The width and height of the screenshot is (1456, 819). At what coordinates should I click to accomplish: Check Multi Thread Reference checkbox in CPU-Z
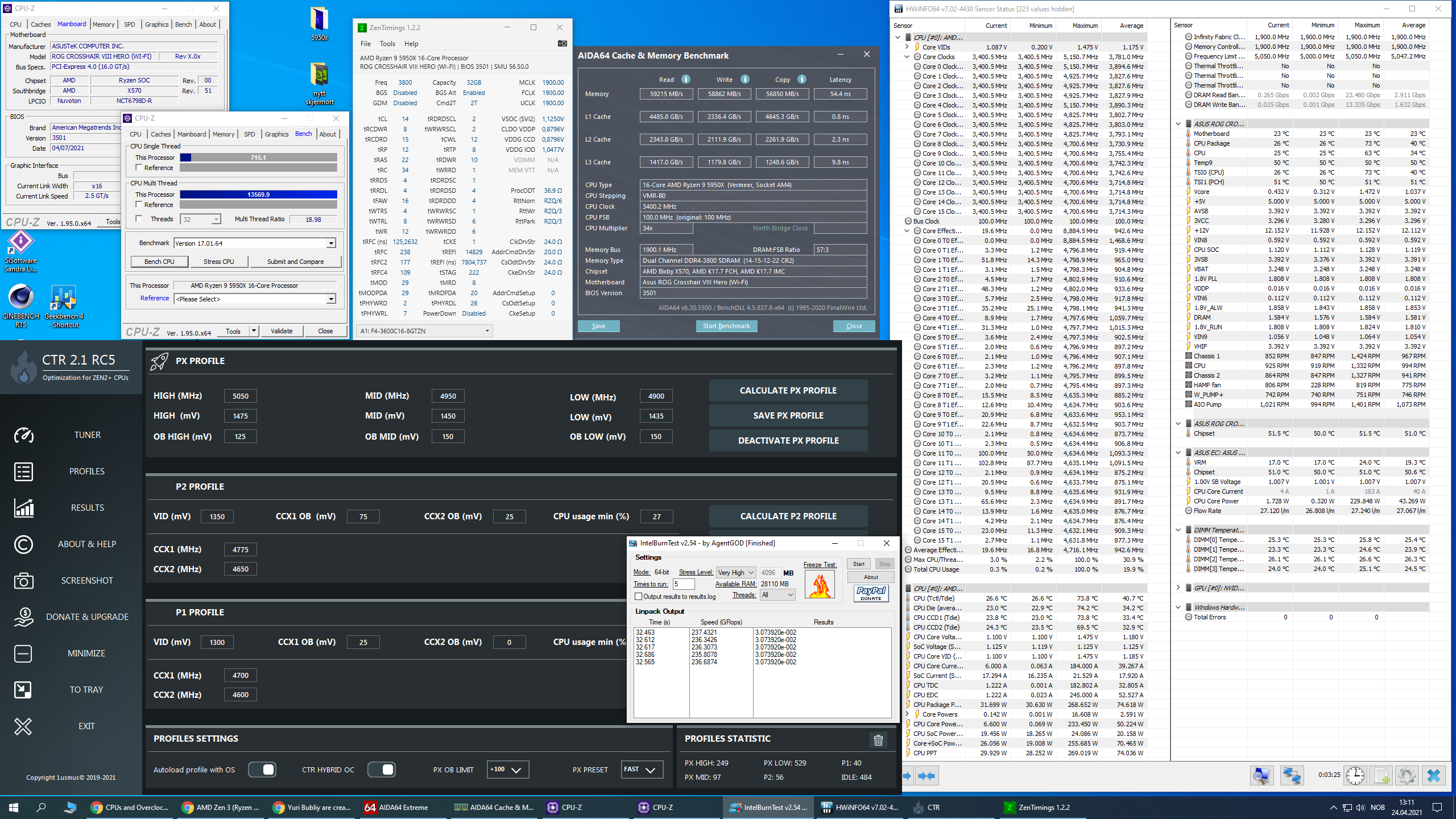(139, 205)
